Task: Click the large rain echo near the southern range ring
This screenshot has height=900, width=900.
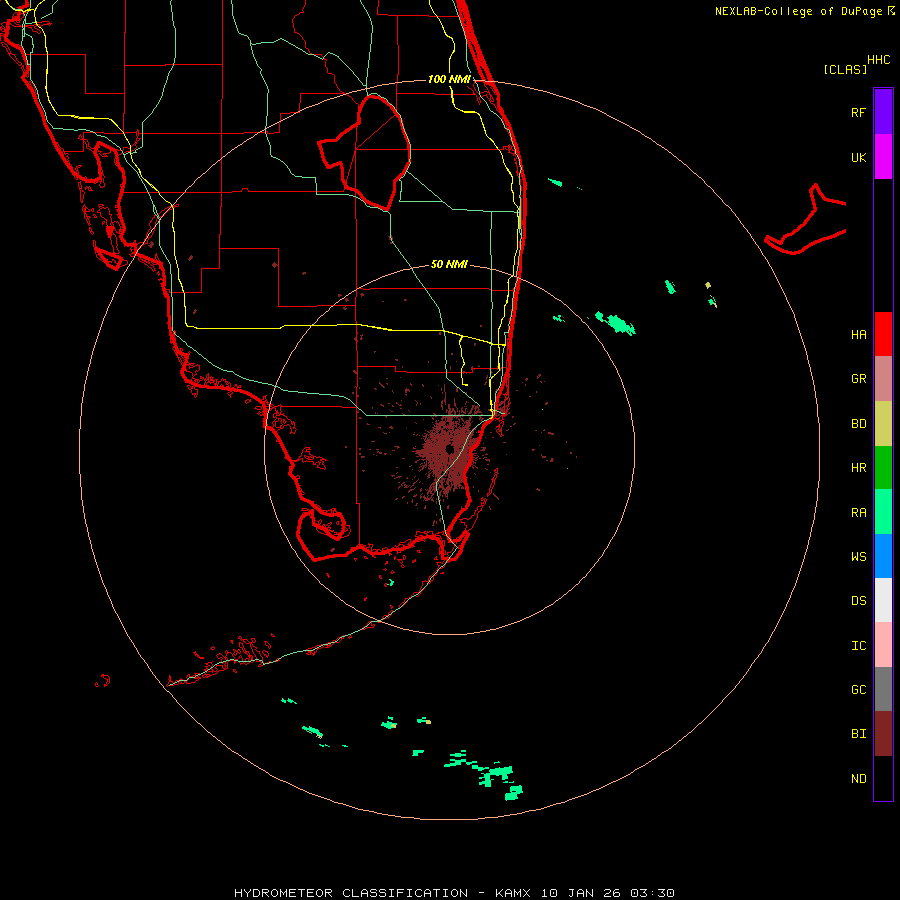Action: tap(495, 774)
